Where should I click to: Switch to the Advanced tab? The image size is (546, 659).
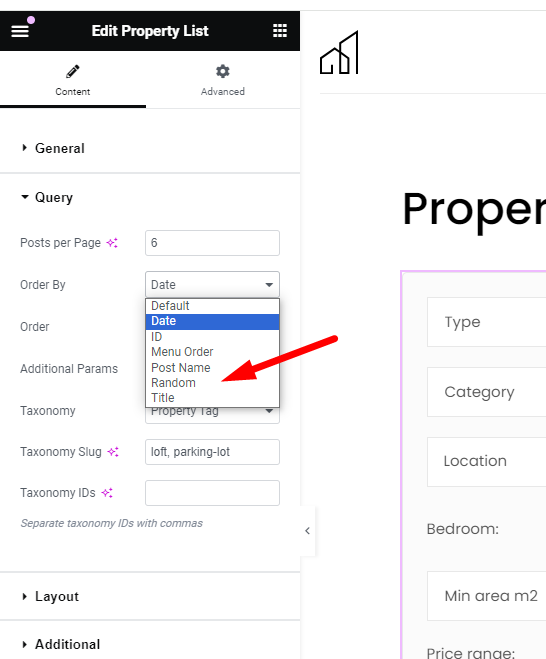pos(223,80)
